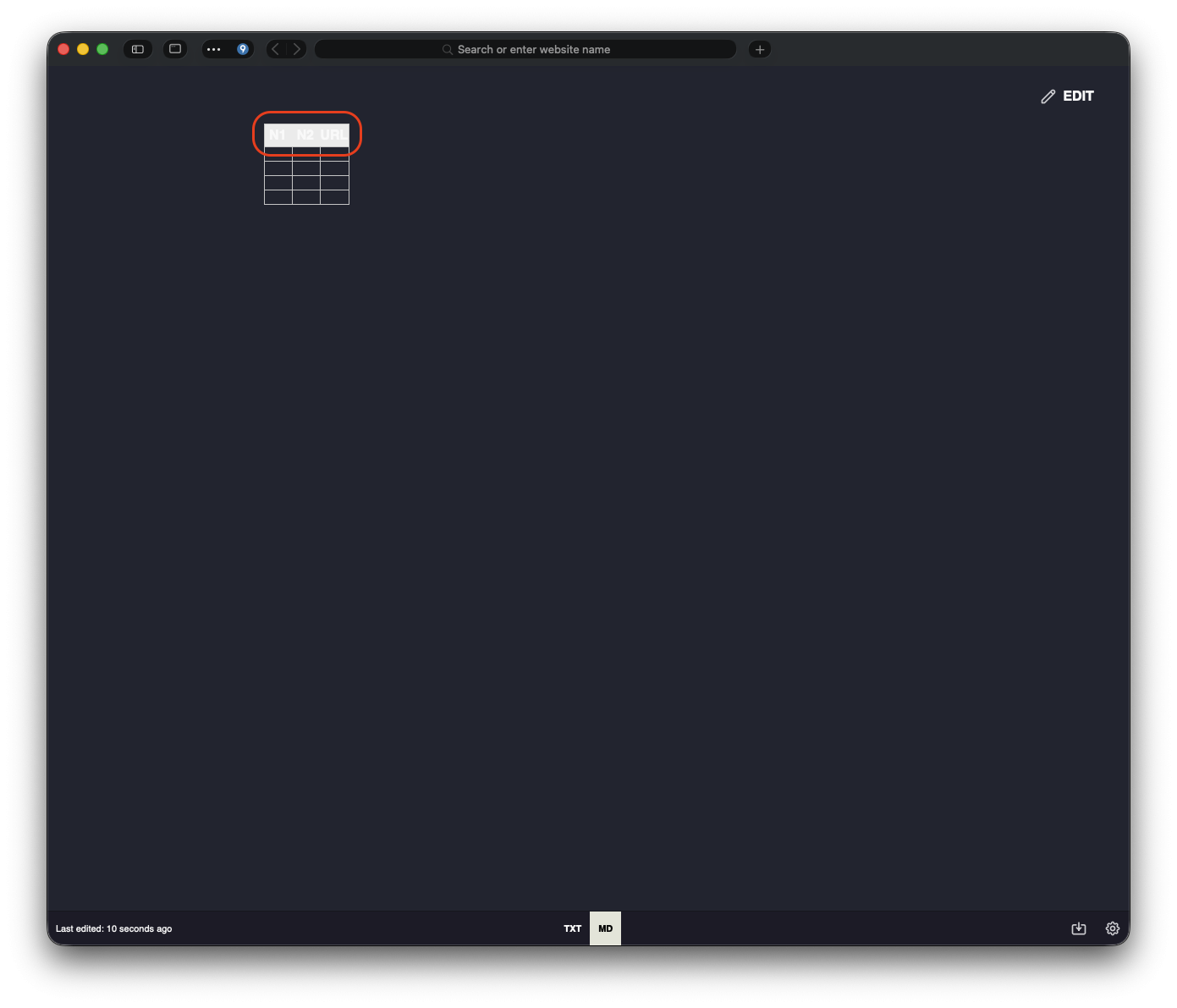Minimize the window with yellow button
The width and height of the screenshot is (1177, 1008).
tap(83, 49)
